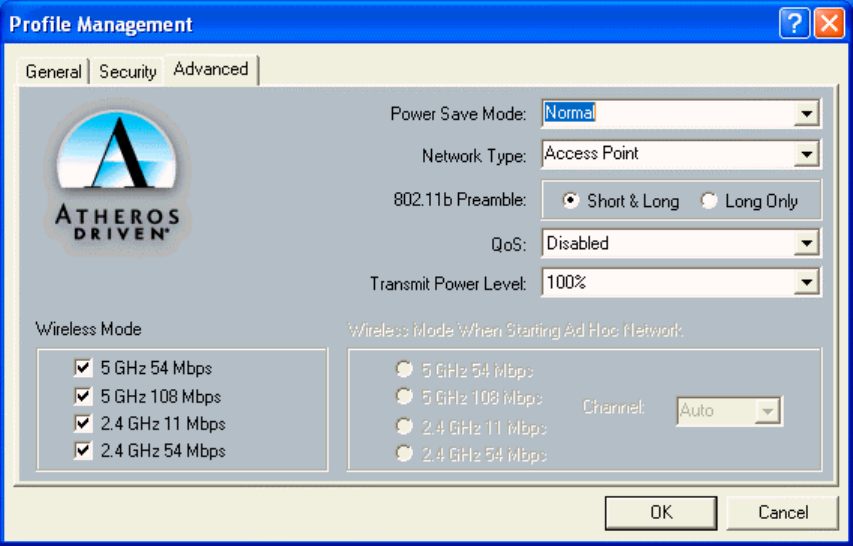Viewport: 853px width, 546px height.
Task: Click the Wireless Mode group label
Action: (88, 329)
